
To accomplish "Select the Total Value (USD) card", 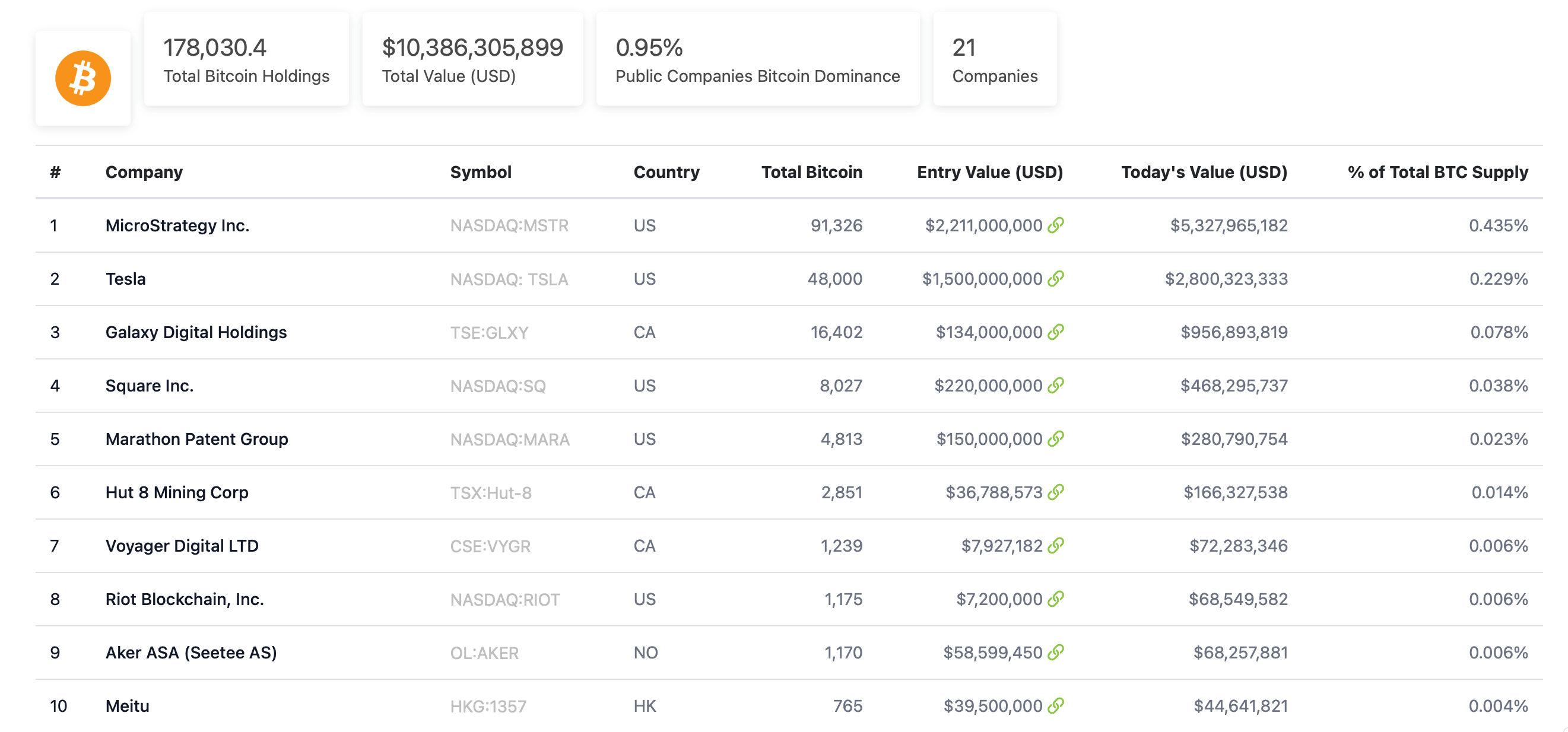I will [472, 59].
